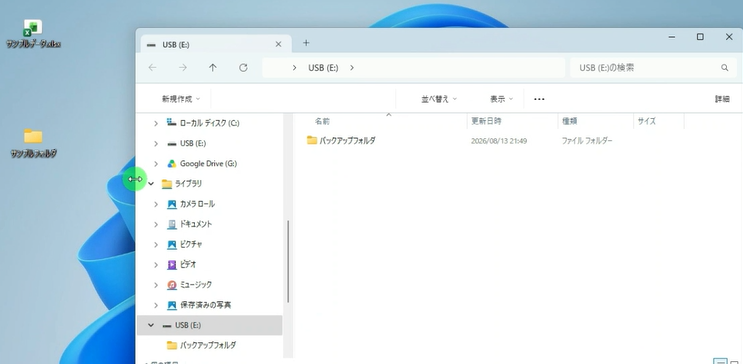Sort by 名前 column header
This screenshot has width=743, height=364.
(322, 121)
